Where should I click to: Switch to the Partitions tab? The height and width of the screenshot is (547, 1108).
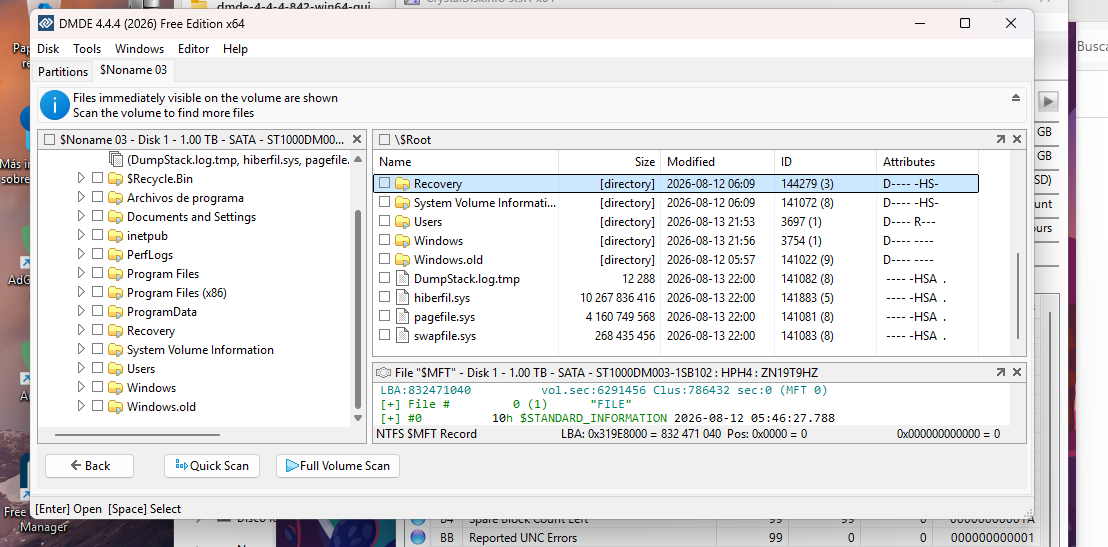[x=63, y=71]
